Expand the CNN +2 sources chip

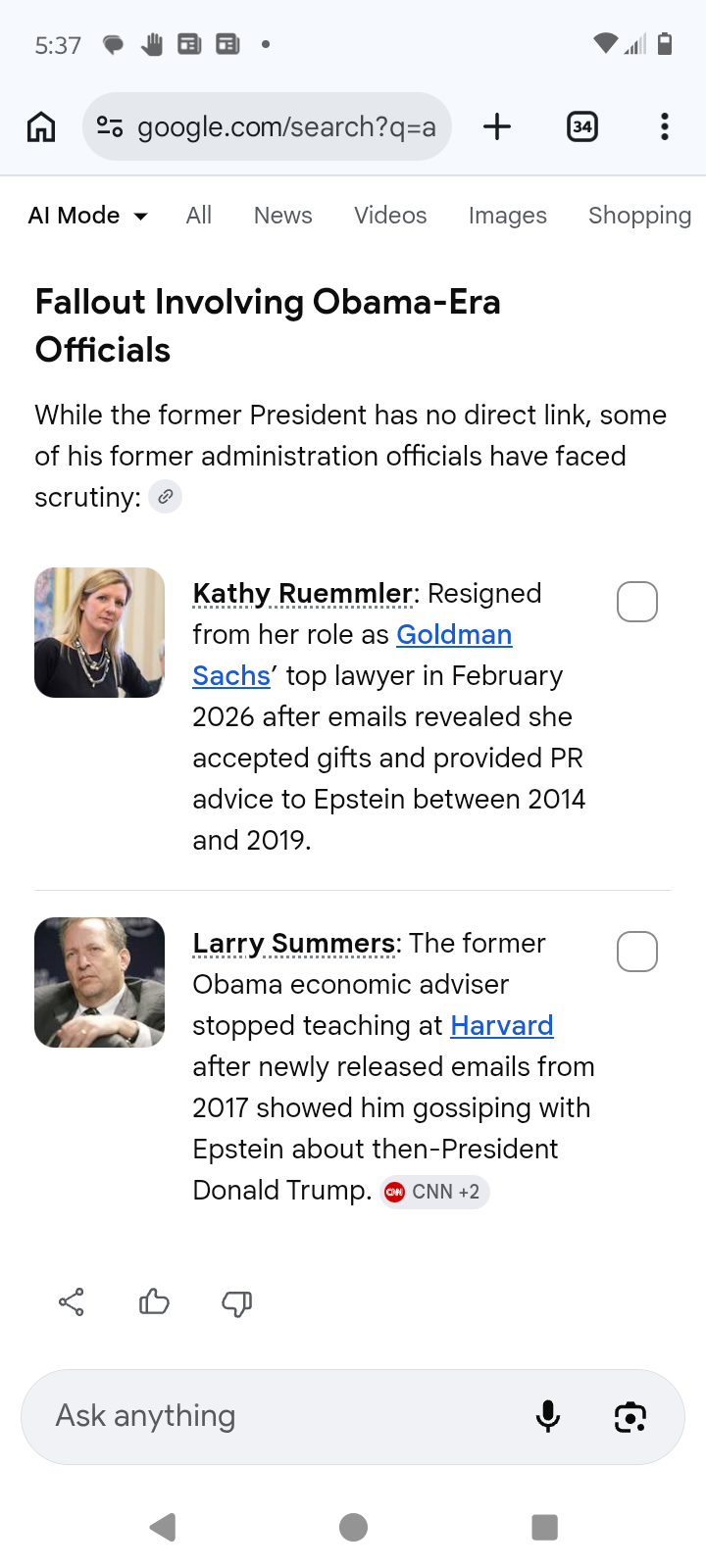pos(434,1192)
